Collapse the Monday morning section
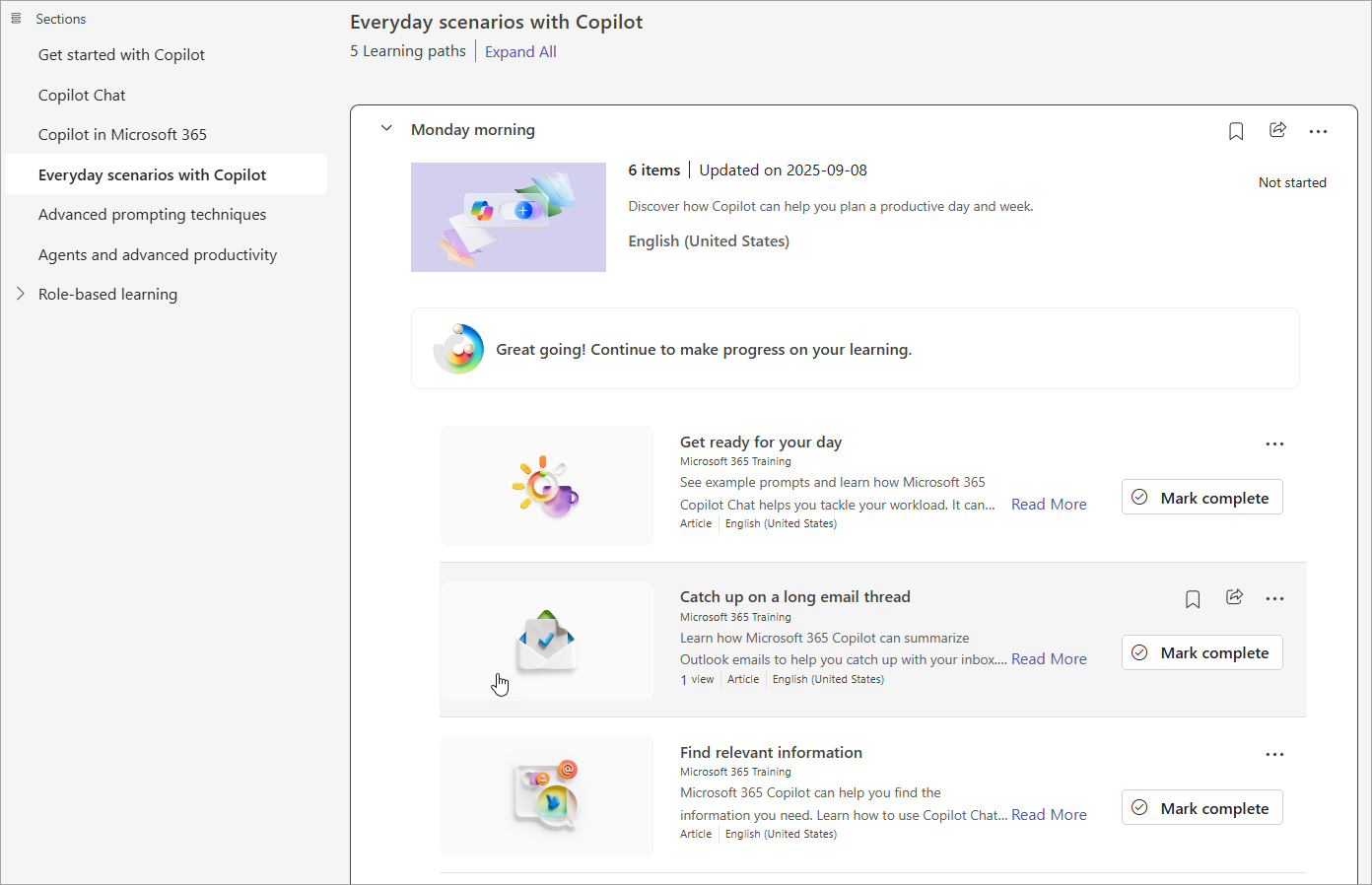 pos(386,128)
